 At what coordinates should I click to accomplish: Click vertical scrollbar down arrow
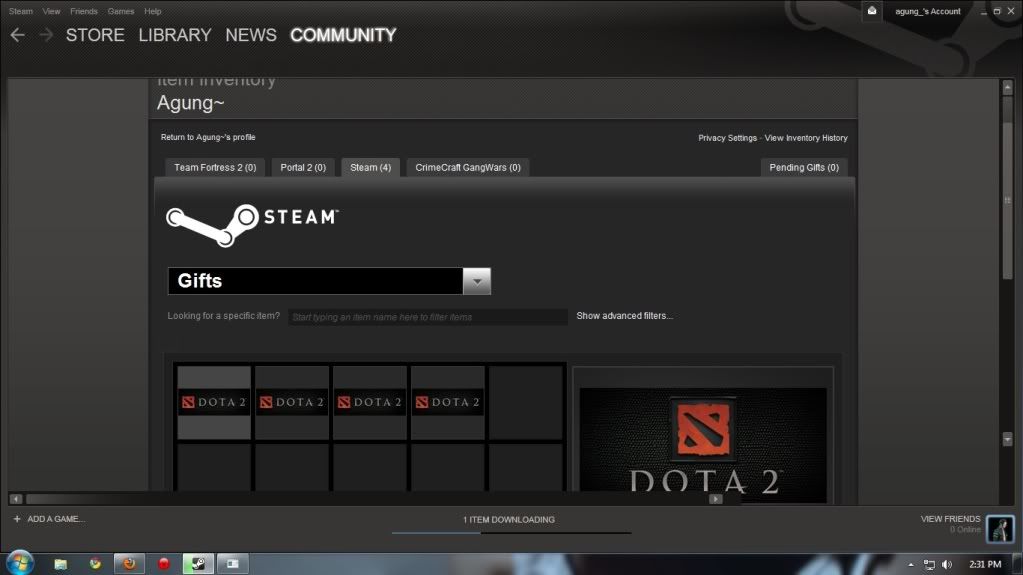pos(1007,439)
